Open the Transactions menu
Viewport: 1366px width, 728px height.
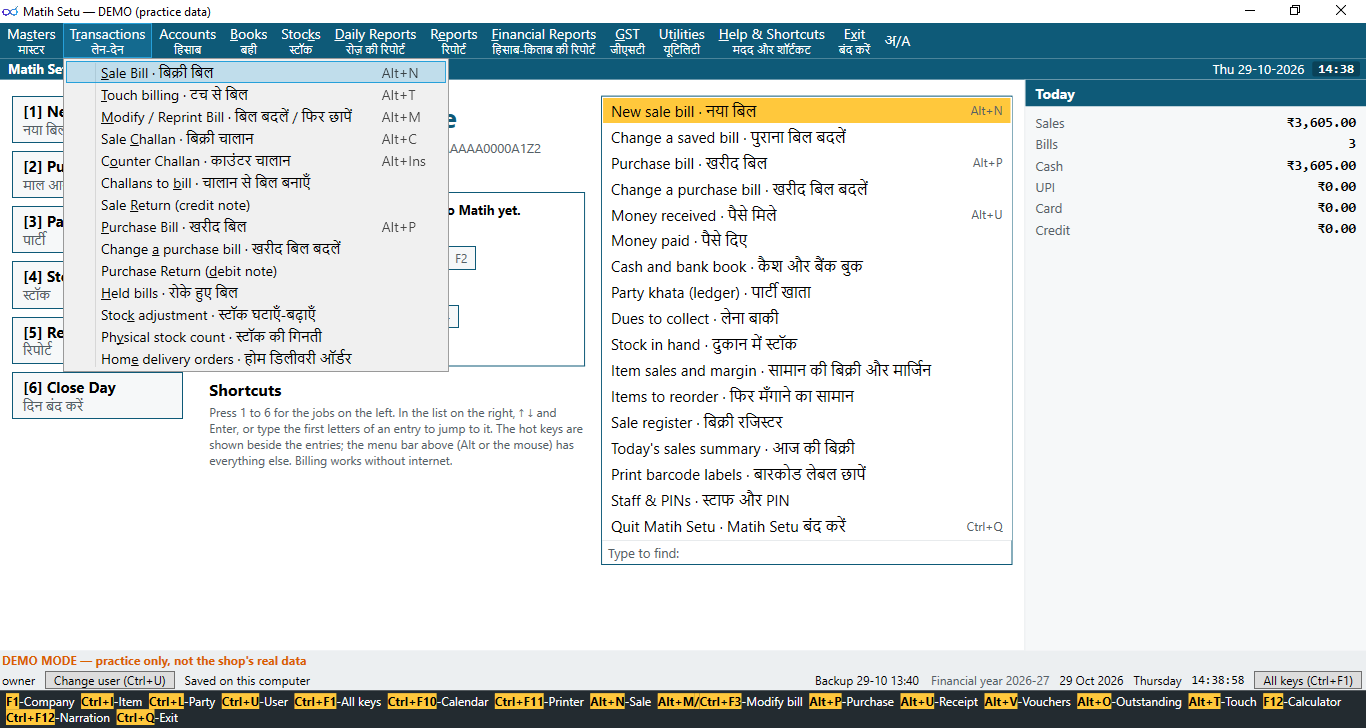pos(107,41)
